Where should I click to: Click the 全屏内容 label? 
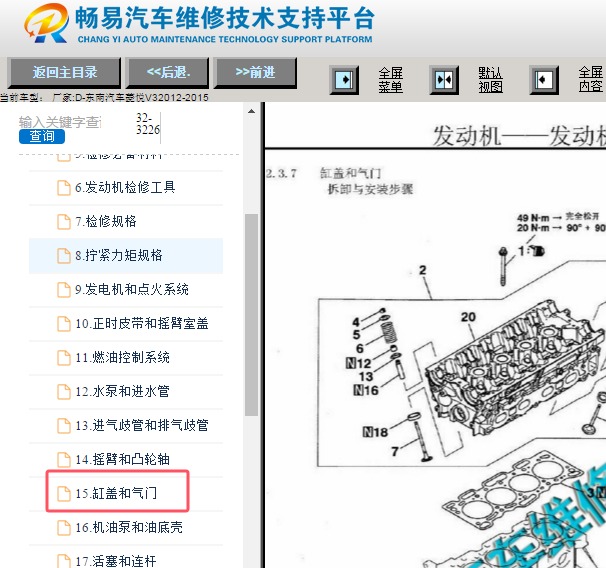tap(590, 79)
